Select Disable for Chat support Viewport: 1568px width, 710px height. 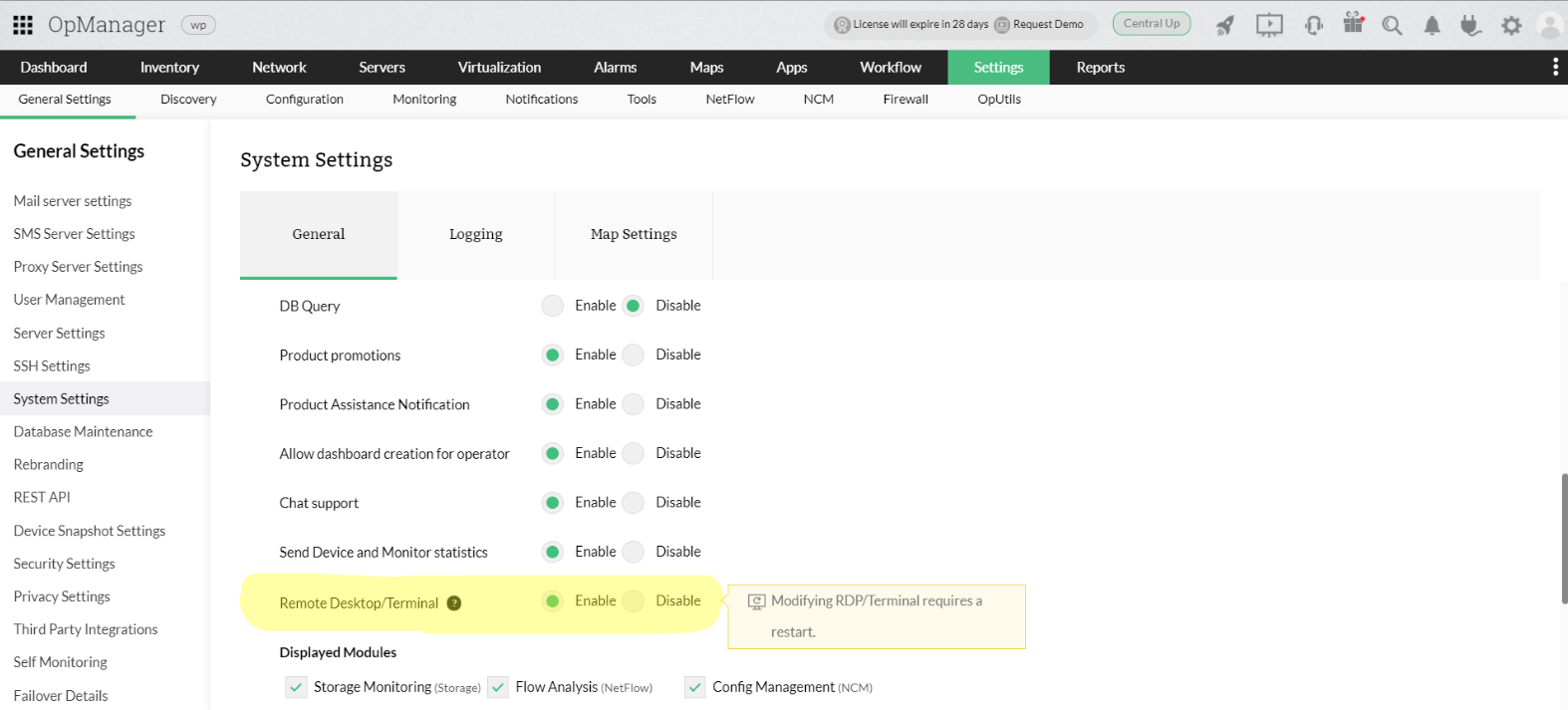tap(634, 503)
